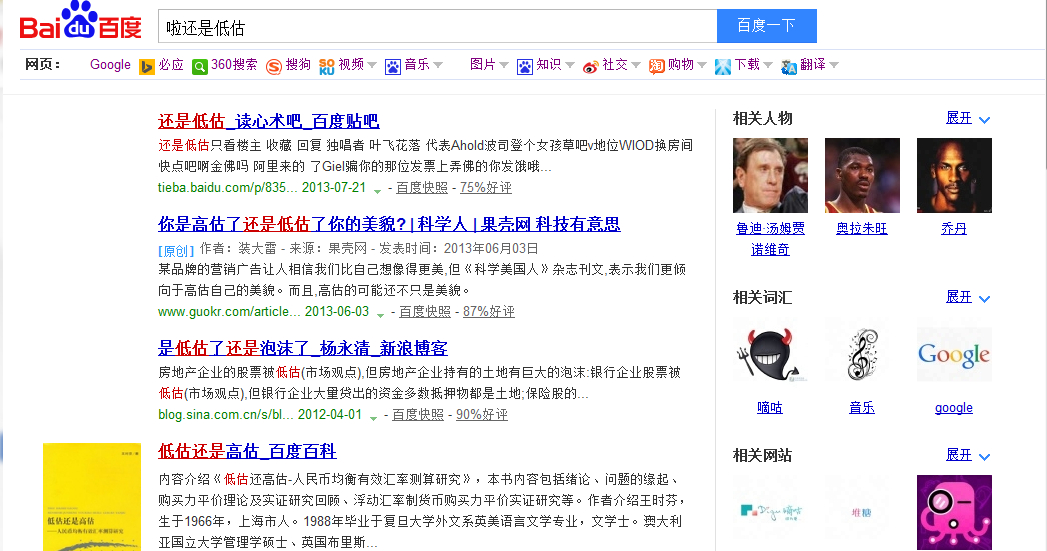The image size is (1047, 551).
Task: Click the yellow book cover thumbnail
Action: 92,497
